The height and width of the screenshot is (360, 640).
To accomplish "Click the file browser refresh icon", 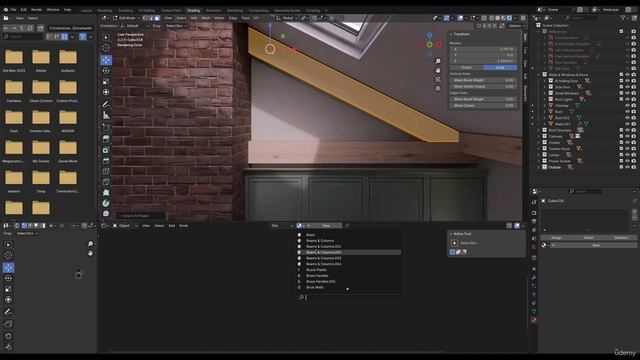I will click(x=30, y=28).
